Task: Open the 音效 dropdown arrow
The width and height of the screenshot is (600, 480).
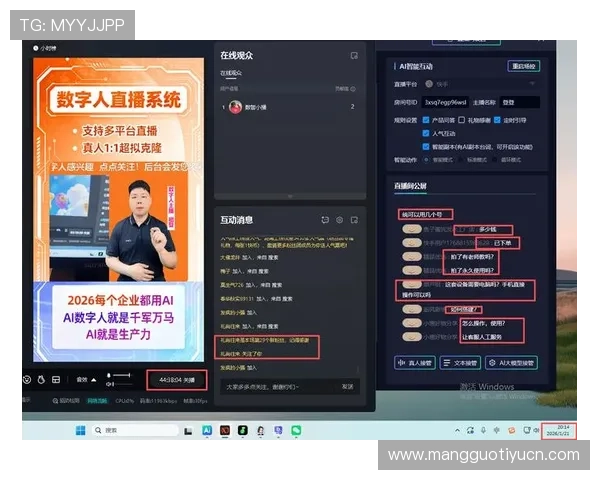Action: tap(94, 380)
